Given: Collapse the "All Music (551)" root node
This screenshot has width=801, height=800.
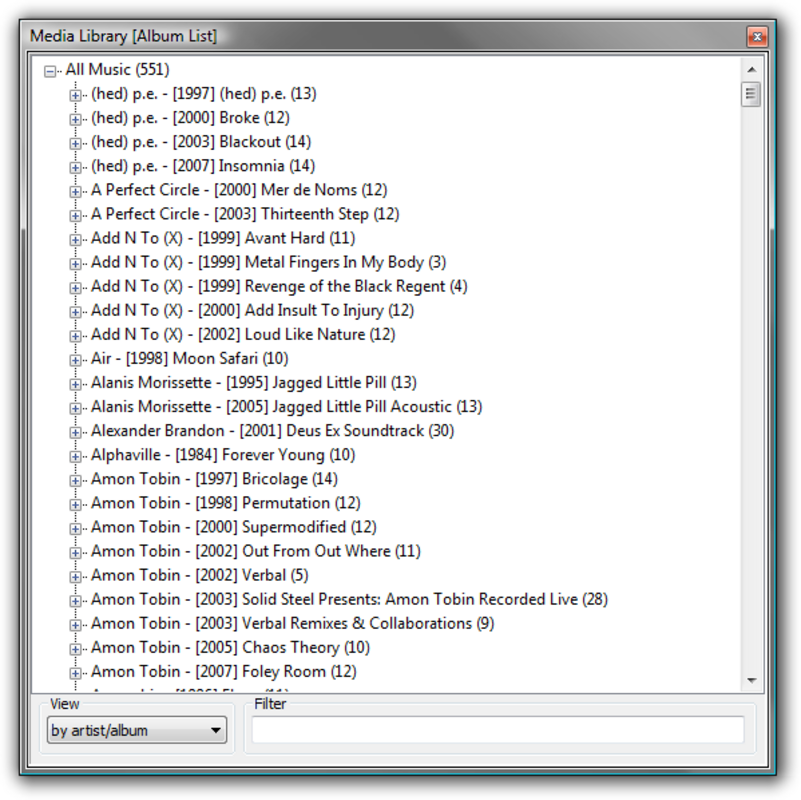Looking at the screenshot, I should [x=51, y=70].
